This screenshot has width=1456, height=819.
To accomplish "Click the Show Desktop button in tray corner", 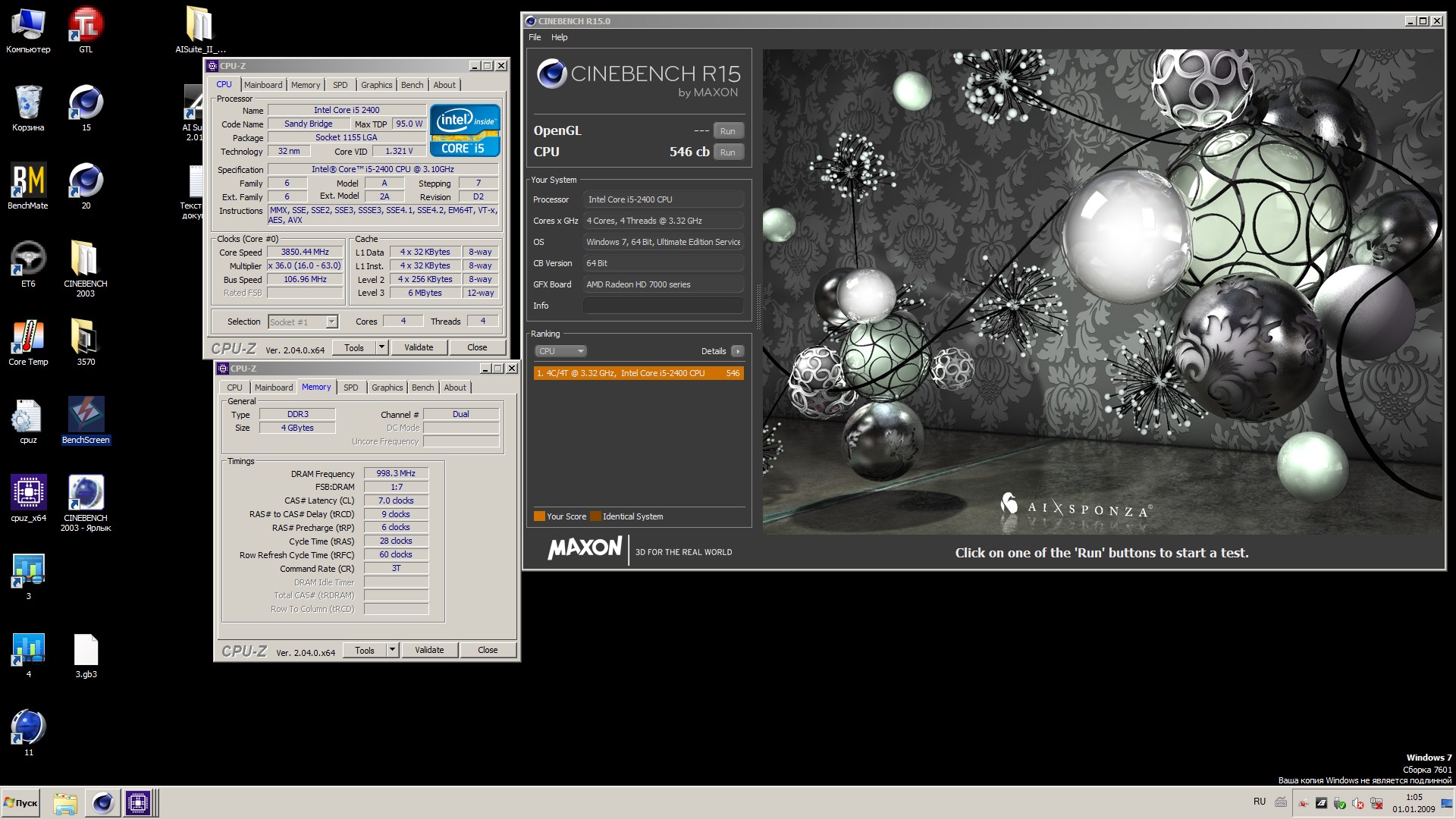I will point(1447,803).
